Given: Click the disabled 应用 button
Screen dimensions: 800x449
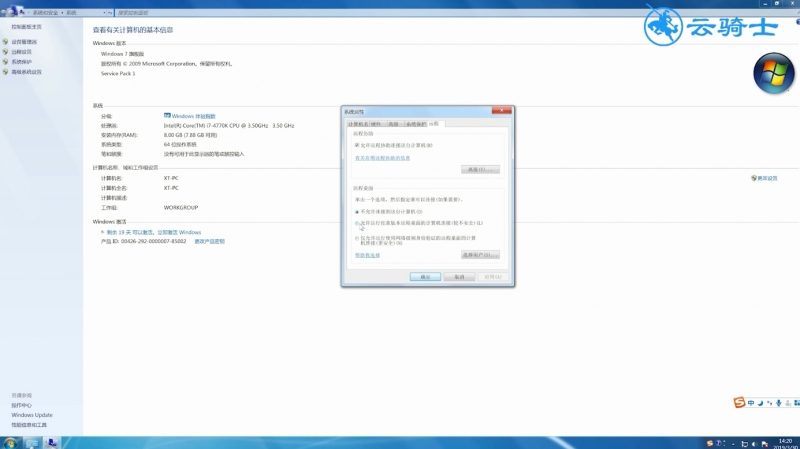Looking at the screenshot, I should coord(492,277).
